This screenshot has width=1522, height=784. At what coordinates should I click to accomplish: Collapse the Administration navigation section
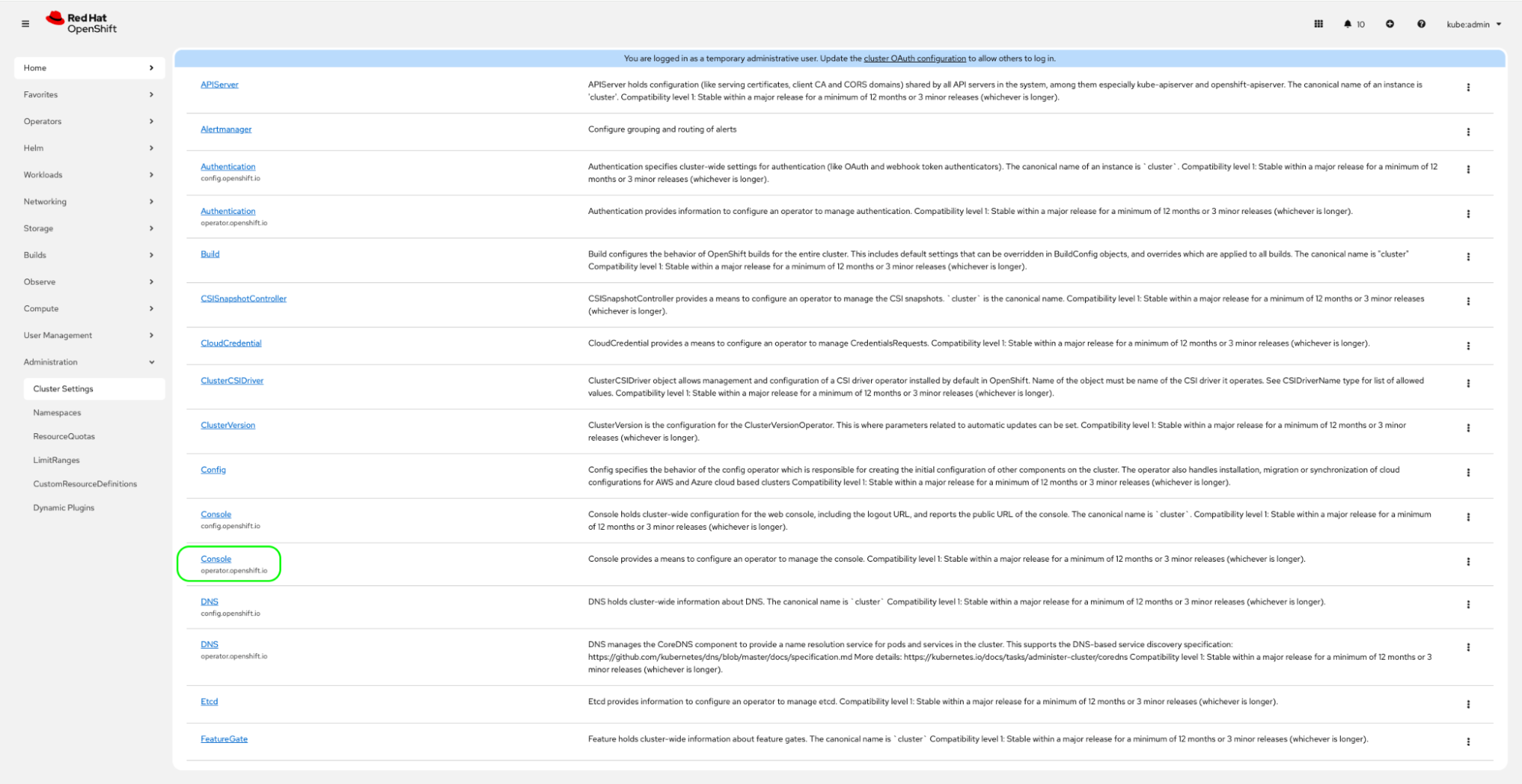(88, 362)
